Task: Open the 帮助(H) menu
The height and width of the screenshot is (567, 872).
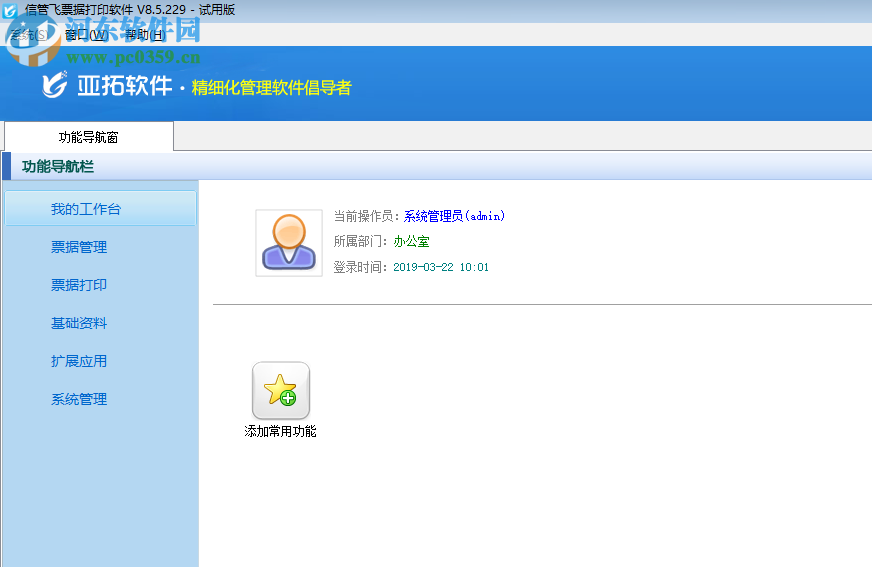Action: point(145,34)
